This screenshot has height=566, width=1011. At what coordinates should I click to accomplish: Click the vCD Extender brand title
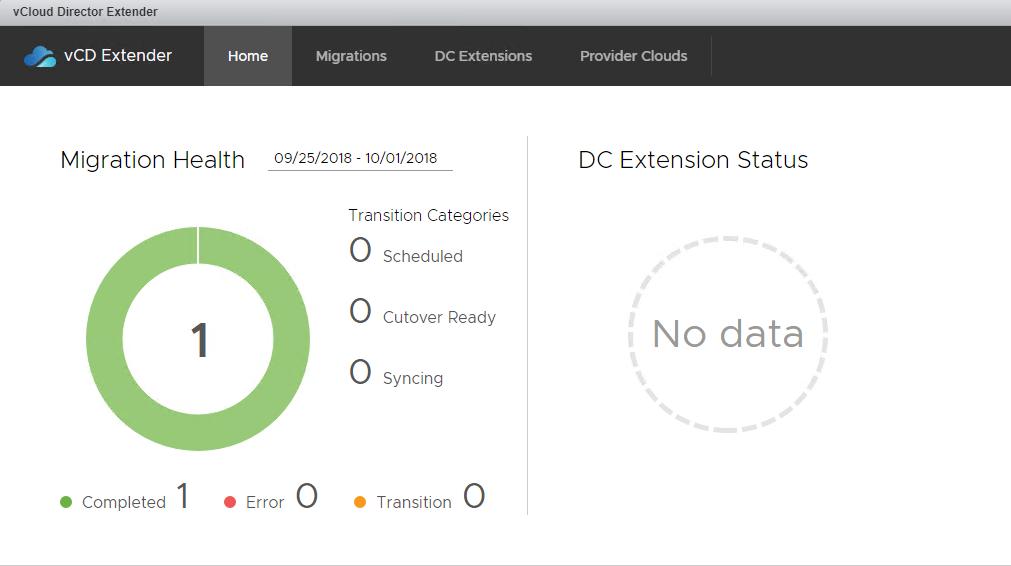tap(118, 56)
